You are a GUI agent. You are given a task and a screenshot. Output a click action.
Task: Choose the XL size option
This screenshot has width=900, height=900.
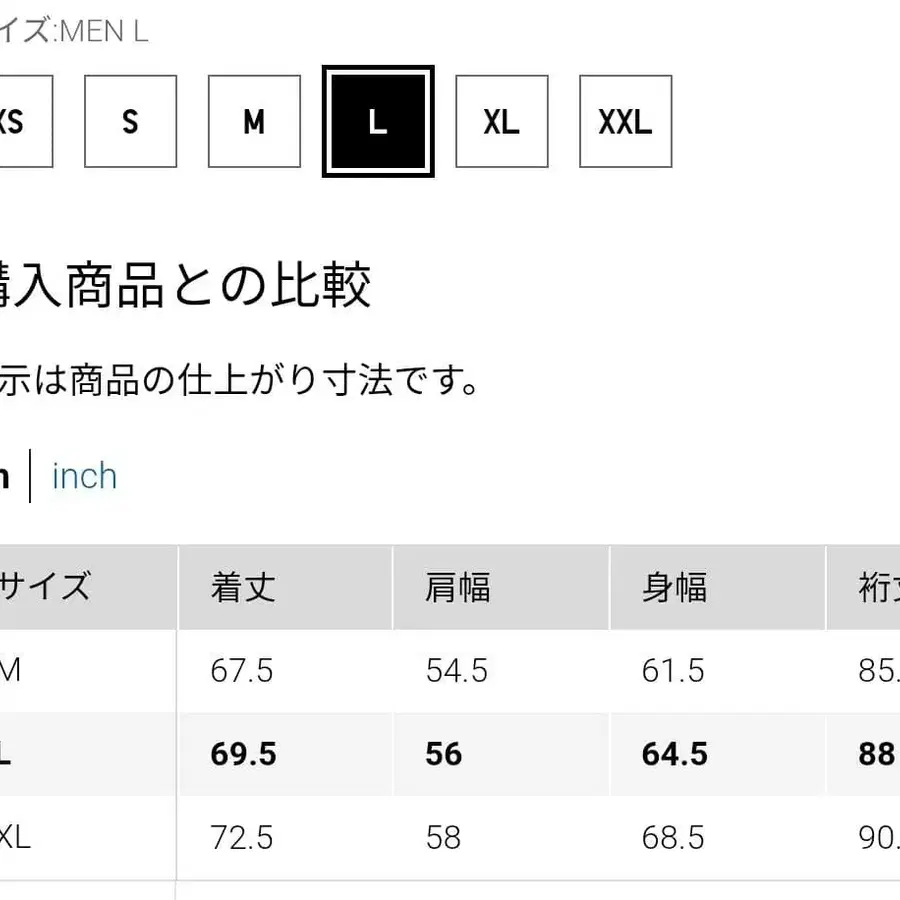[x=502, y=122]
